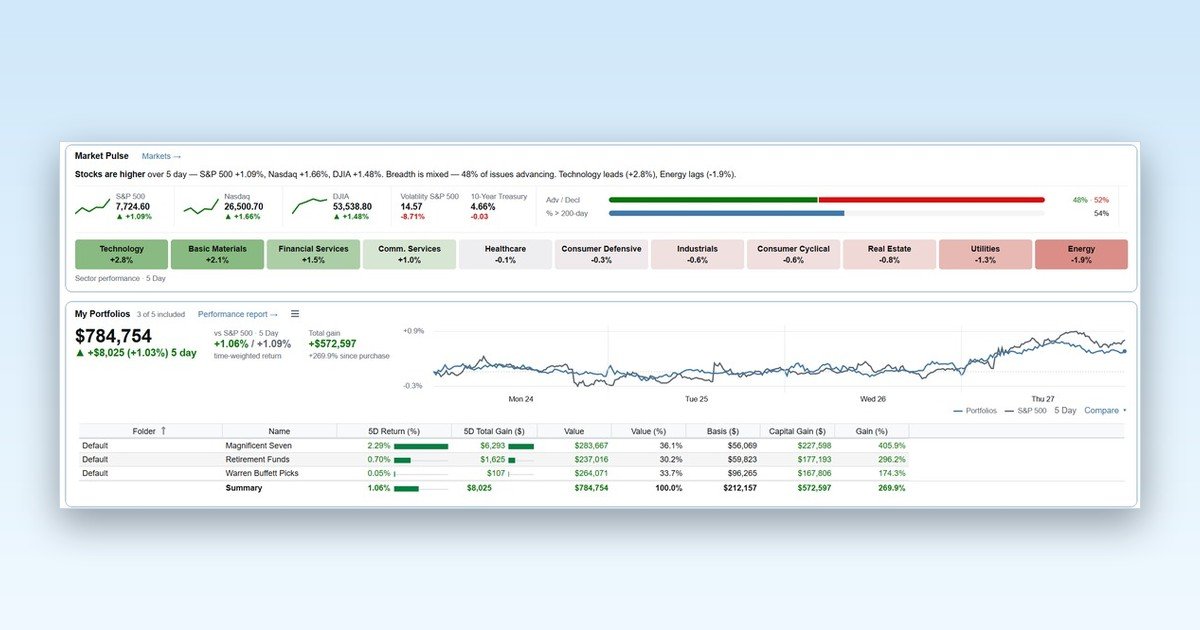Sort by the Name column header
The height and width of the screenshot is (630, 1200).
[279, 431]
